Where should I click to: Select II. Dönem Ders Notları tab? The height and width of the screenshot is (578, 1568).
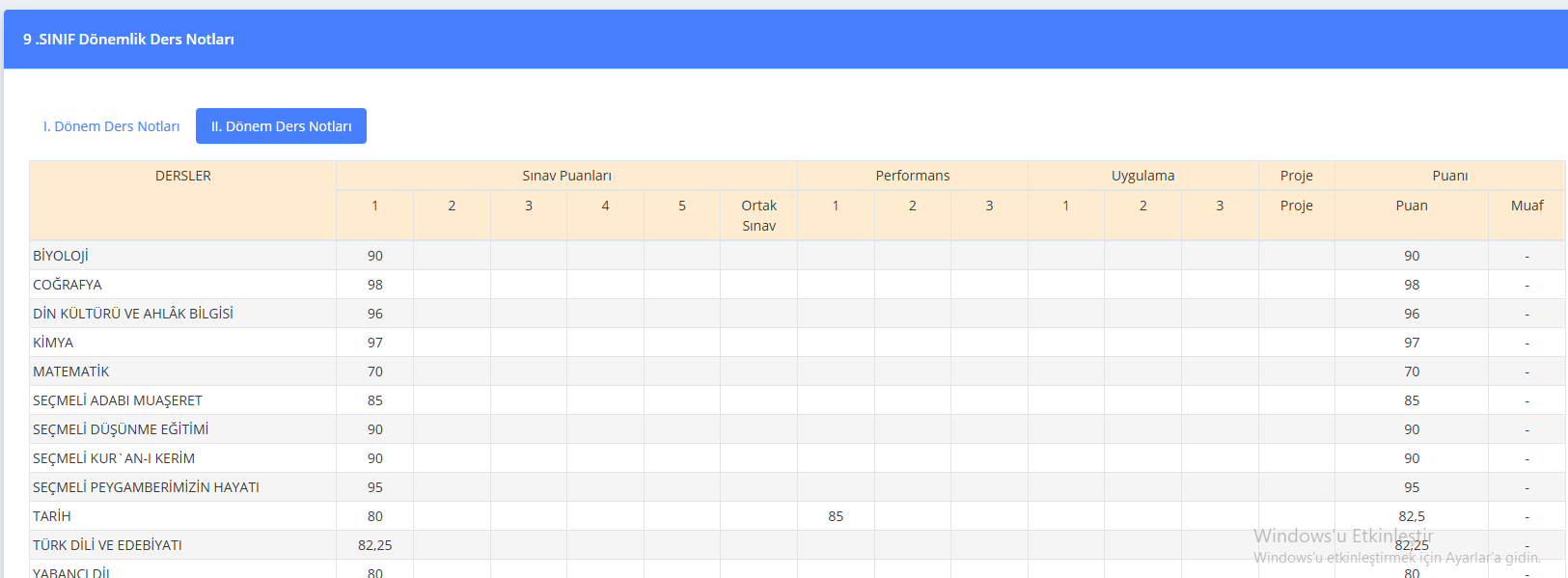click(x=281, y=126)
